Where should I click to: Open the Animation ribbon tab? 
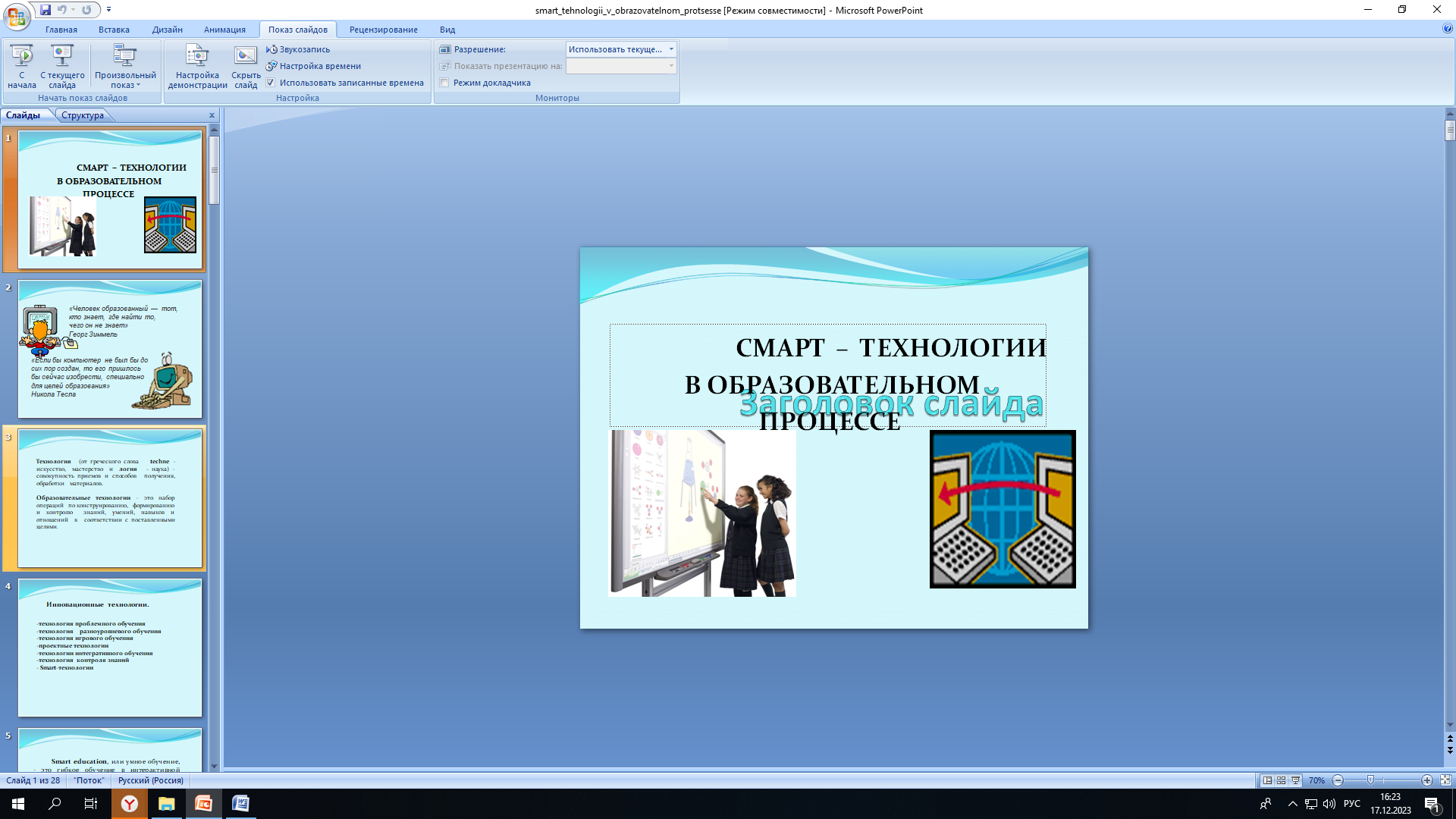(x=224, y=30)
